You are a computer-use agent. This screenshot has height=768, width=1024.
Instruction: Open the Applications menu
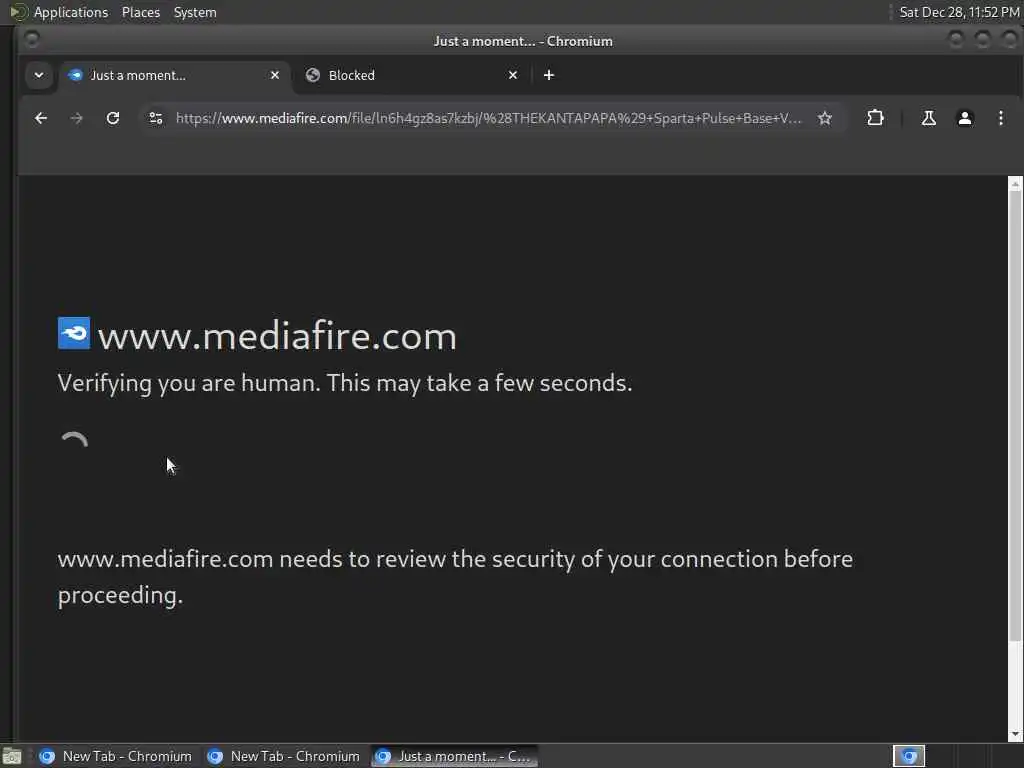tap(71, 12)
